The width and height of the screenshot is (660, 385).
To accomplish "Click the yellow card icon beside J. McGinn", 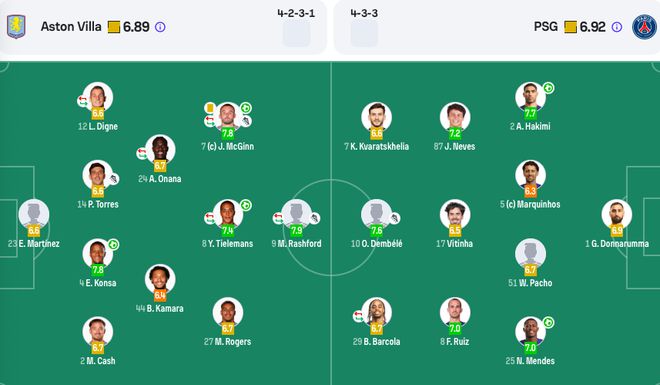I will tap(209, 108).
